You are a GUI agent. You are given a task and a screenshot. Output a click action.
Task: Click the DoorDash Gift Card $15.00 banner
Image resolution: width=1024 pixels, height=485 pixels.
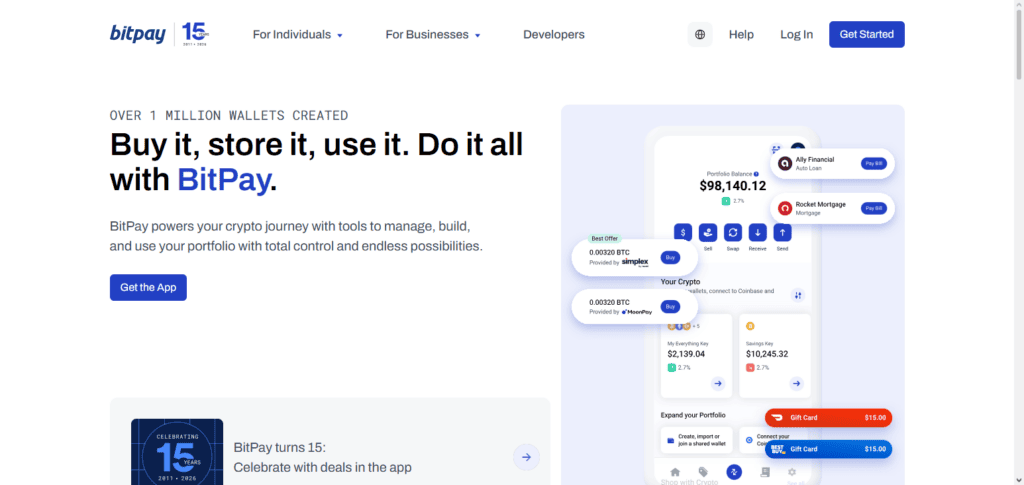point(828,418)
